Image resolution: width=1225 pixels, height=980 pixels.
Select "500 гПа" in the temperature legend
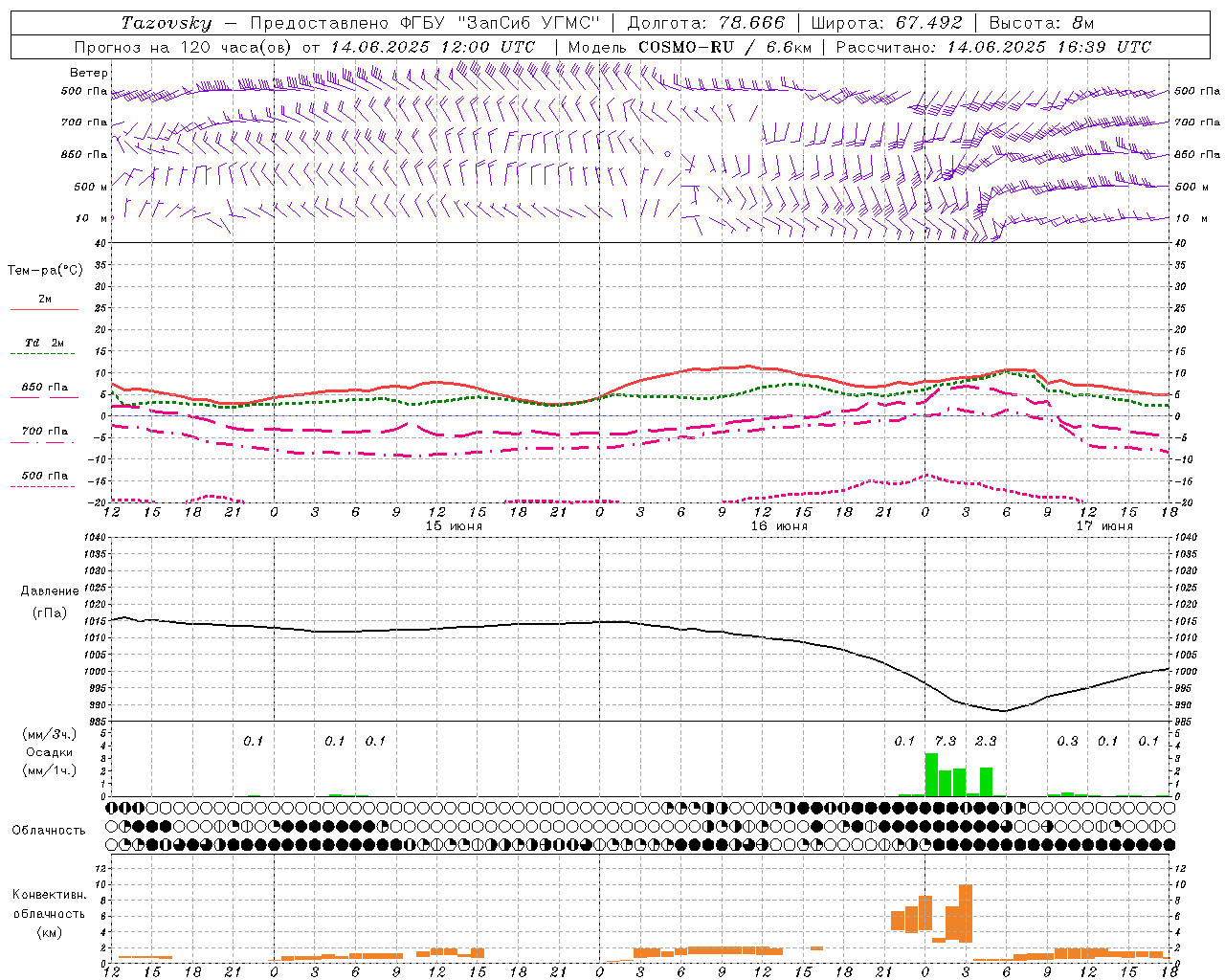(45, 476)
